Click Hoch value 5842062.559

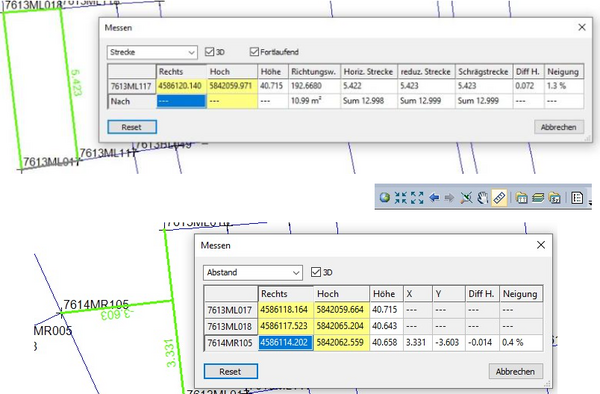pos(342,342)
